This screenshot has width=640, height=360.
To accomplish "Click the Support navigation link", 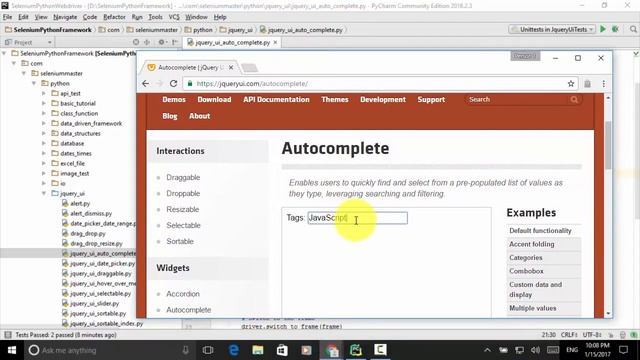I will (431, 100).
